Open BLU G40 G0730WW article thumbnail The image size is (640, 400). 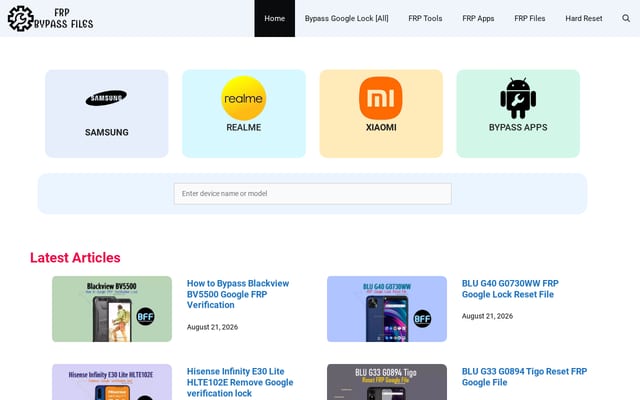click(x=387, y=309)
